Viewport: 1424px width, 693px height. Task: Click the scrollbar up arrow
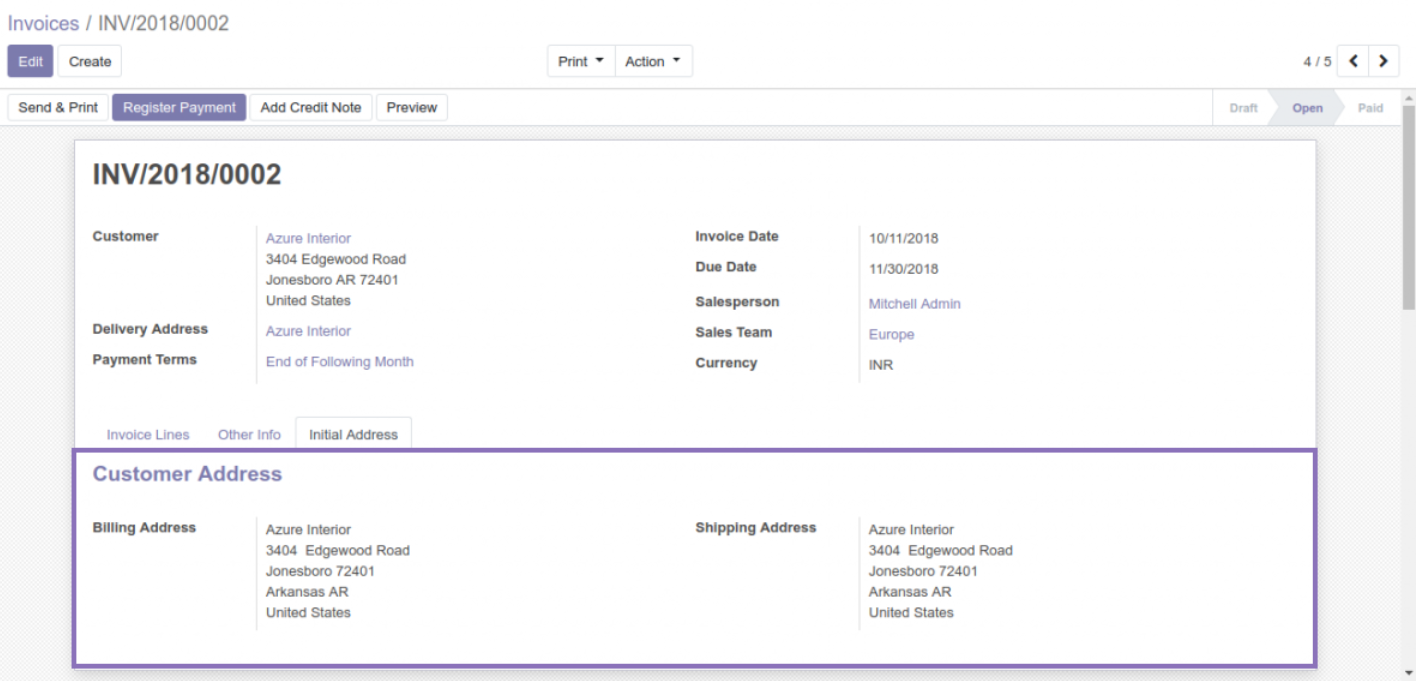(x=1409, y=97)
